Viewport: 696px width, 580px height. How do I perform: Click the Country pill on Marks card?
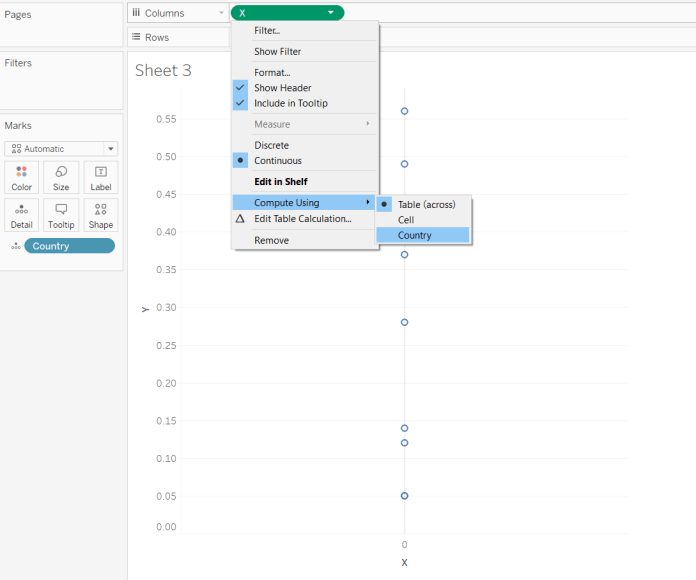(69, 246)
